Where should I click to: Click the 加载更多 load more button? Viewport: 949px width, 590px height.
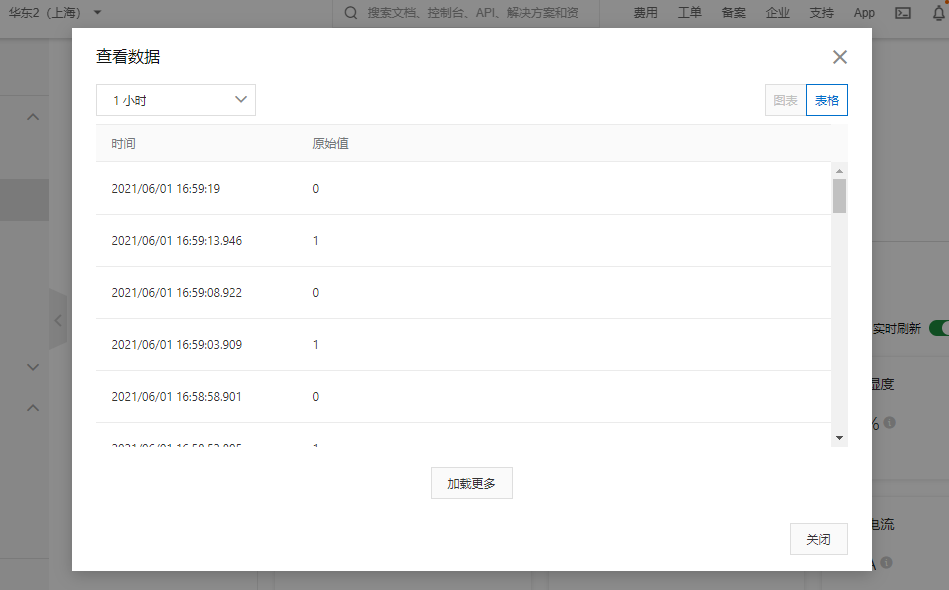tap(471, 482)
